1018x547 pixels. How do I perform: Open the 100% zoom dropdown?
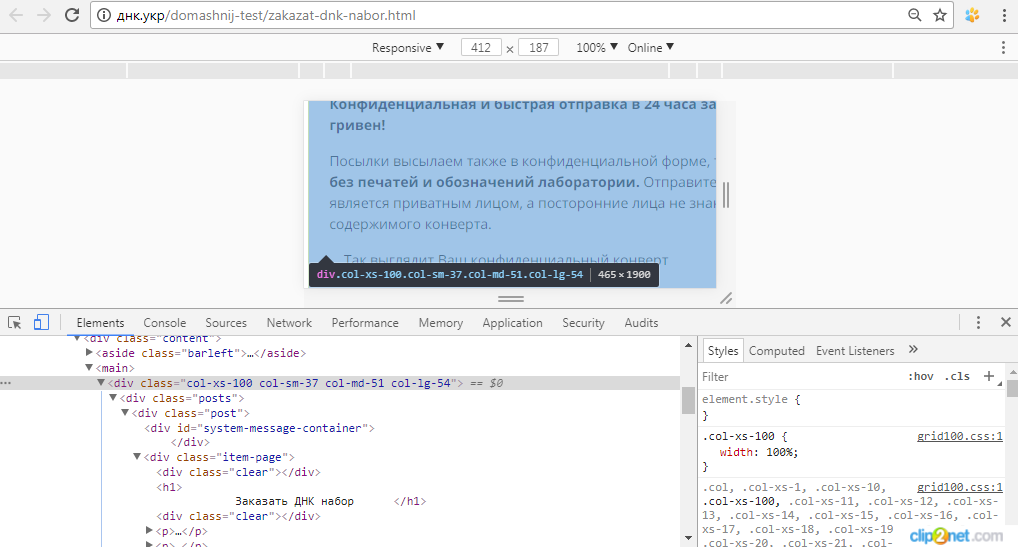[x=597, y=47]
